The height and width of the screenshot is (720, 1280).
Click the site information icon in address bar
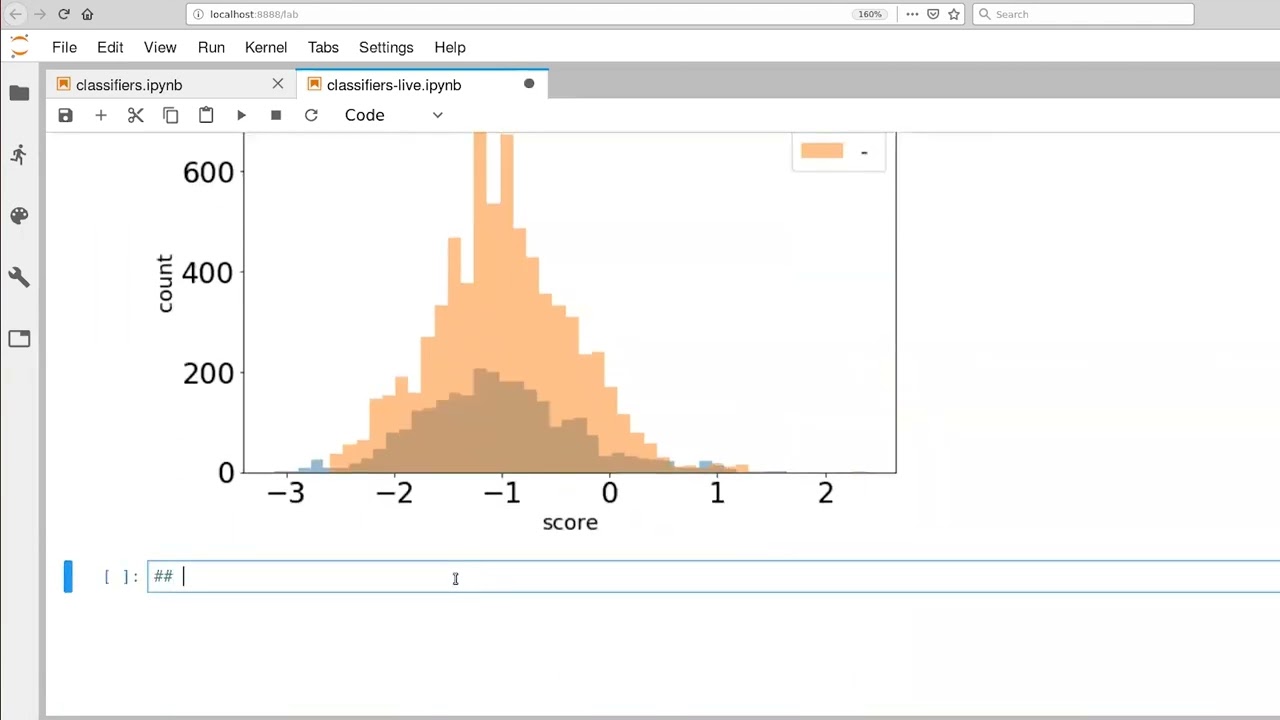[x=198, y=14]
